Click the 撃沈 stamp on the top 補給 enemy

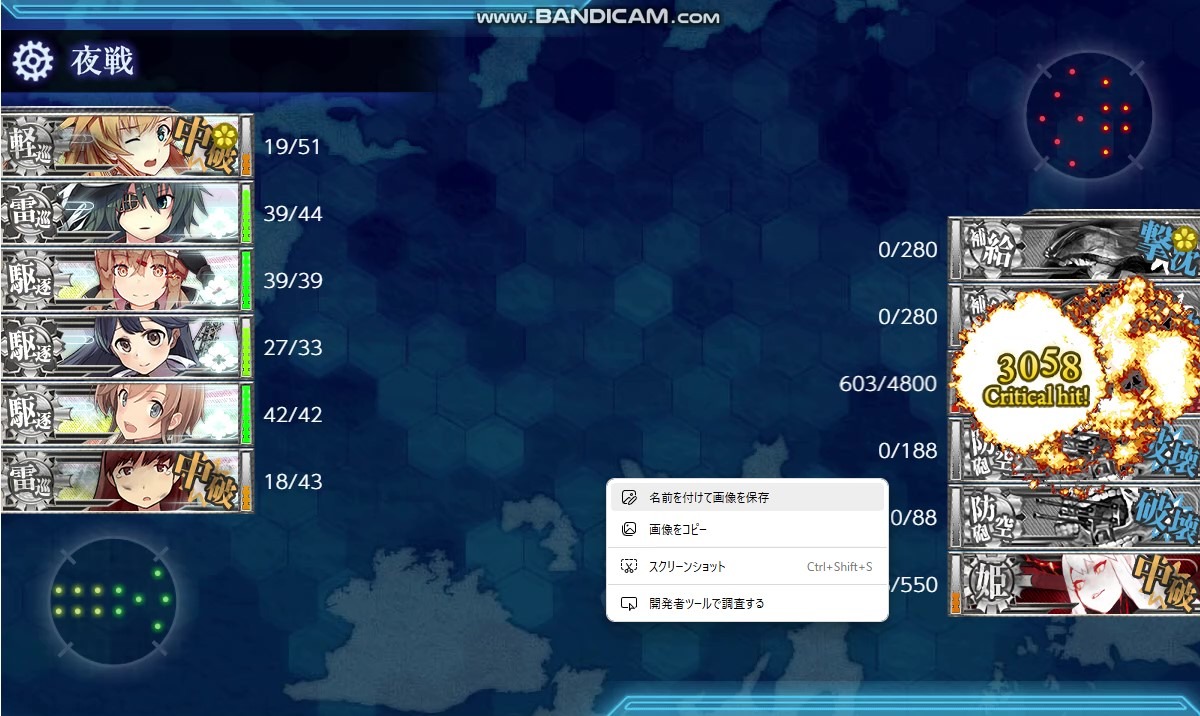coord(1167,248)
